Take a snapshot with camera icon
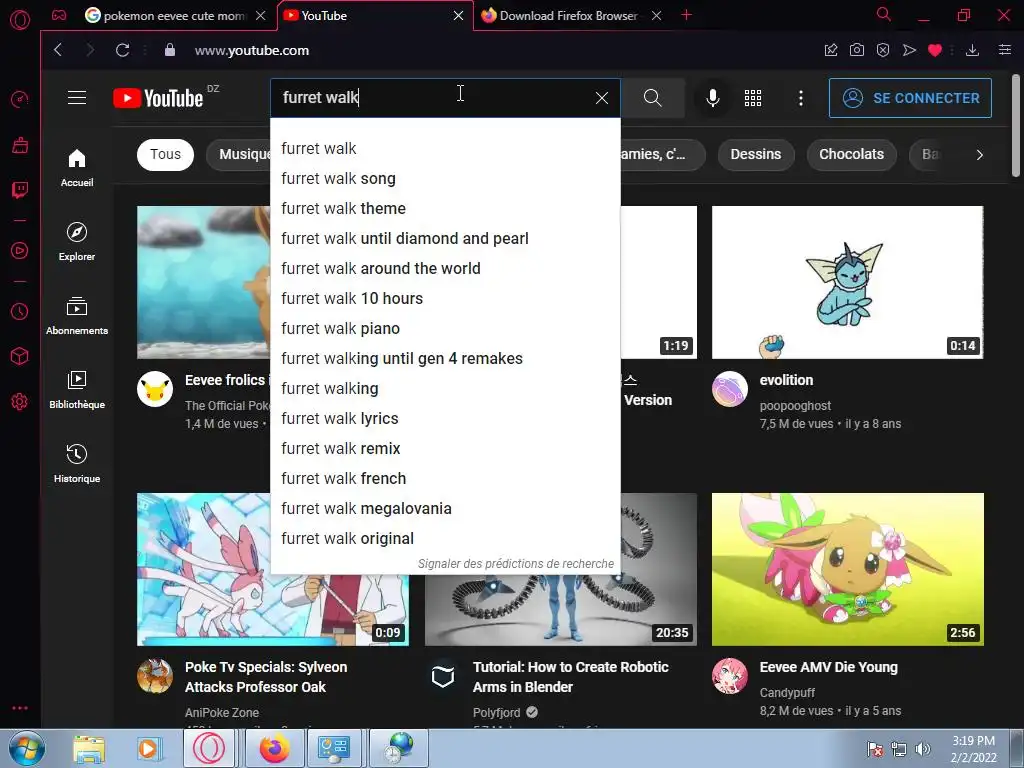This screenshot has height=768, width=1024. pos(857,50)
